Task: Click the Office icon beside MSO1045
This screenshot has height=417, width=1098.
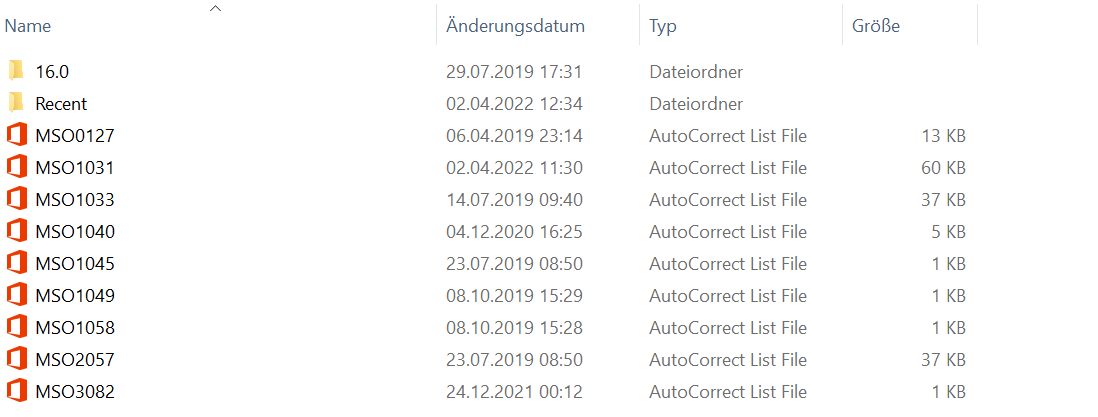Action: point(17,263)
